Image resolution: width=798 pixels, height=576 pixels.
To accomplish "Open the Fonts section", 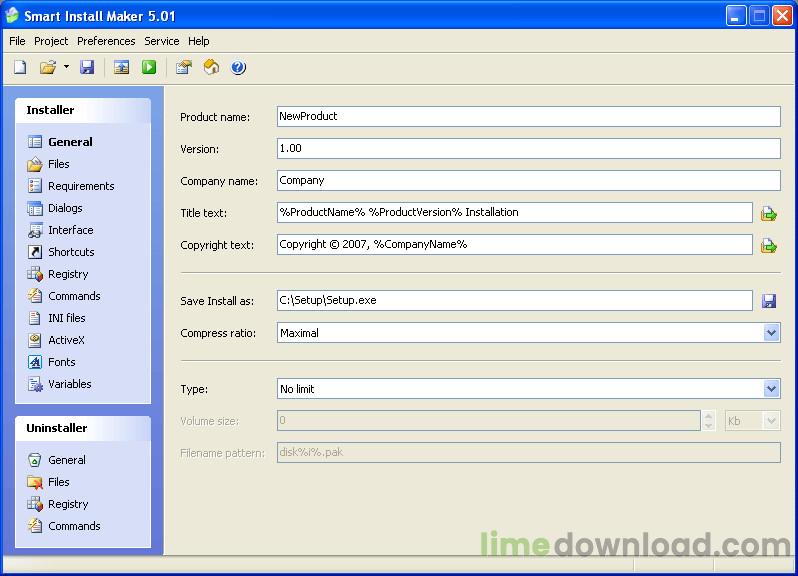I will click(x=51, y=362).
